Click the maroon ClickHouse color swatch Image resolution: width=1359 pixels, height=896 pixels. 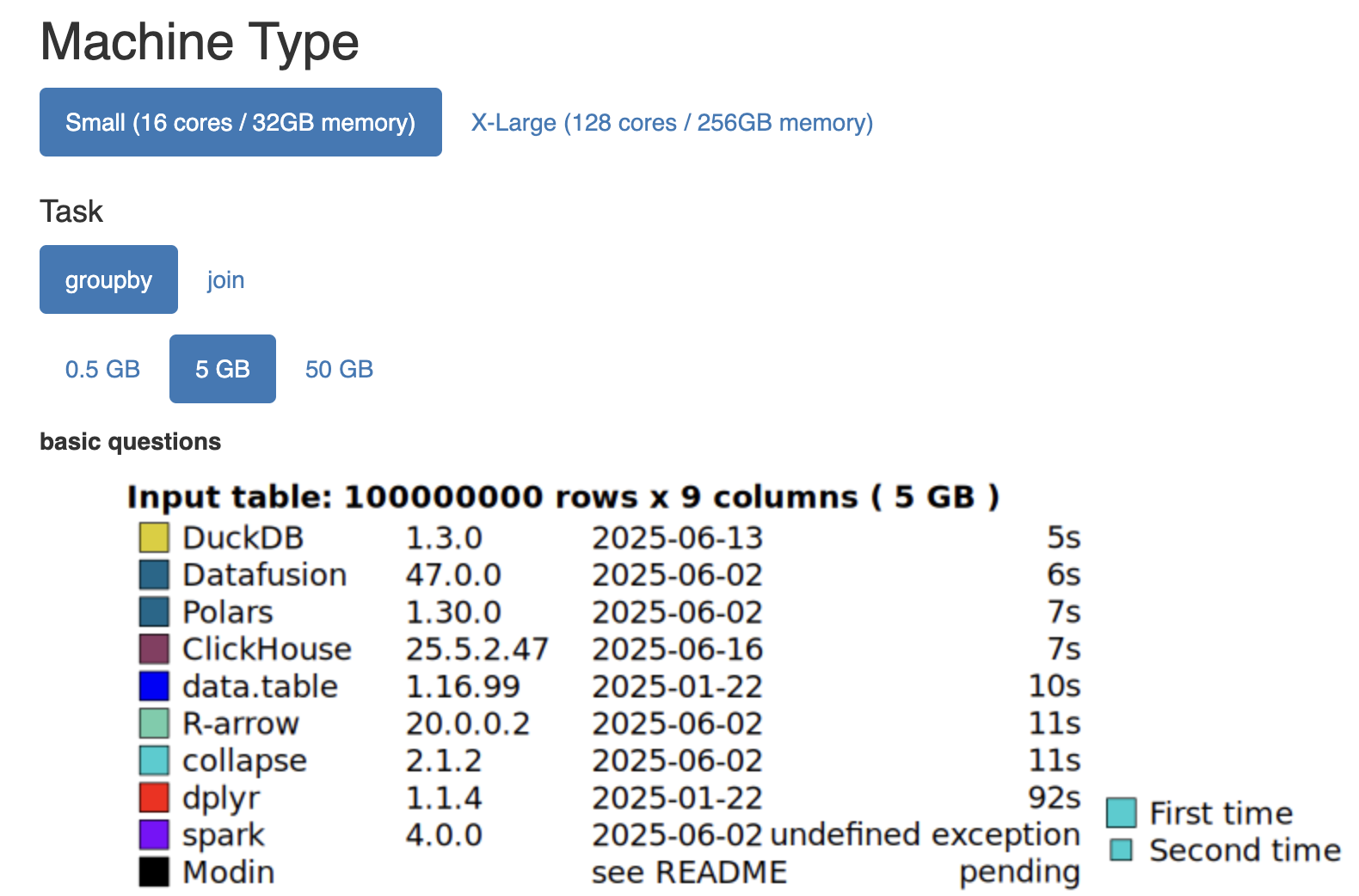click(154, 649)
